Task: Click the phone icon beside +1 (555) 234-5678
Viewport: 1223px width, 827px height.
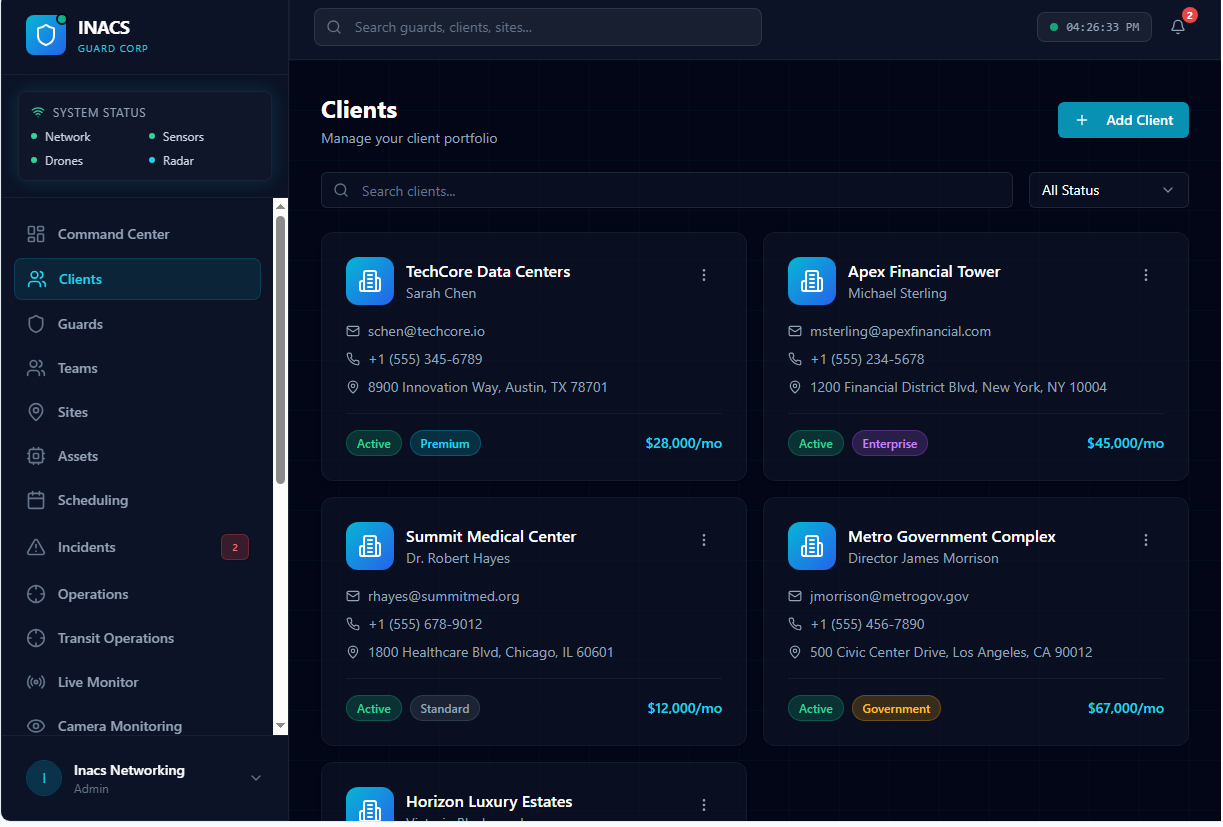Action: pos(795,359)
